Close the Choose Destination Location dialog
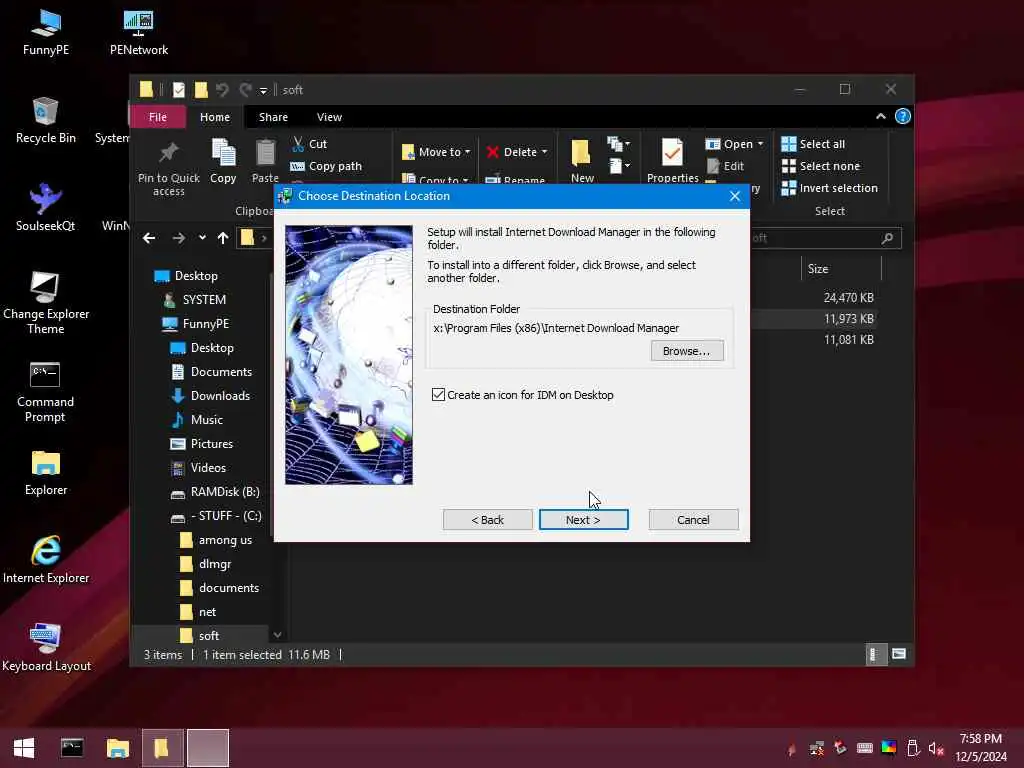 (x=735, y=196)
